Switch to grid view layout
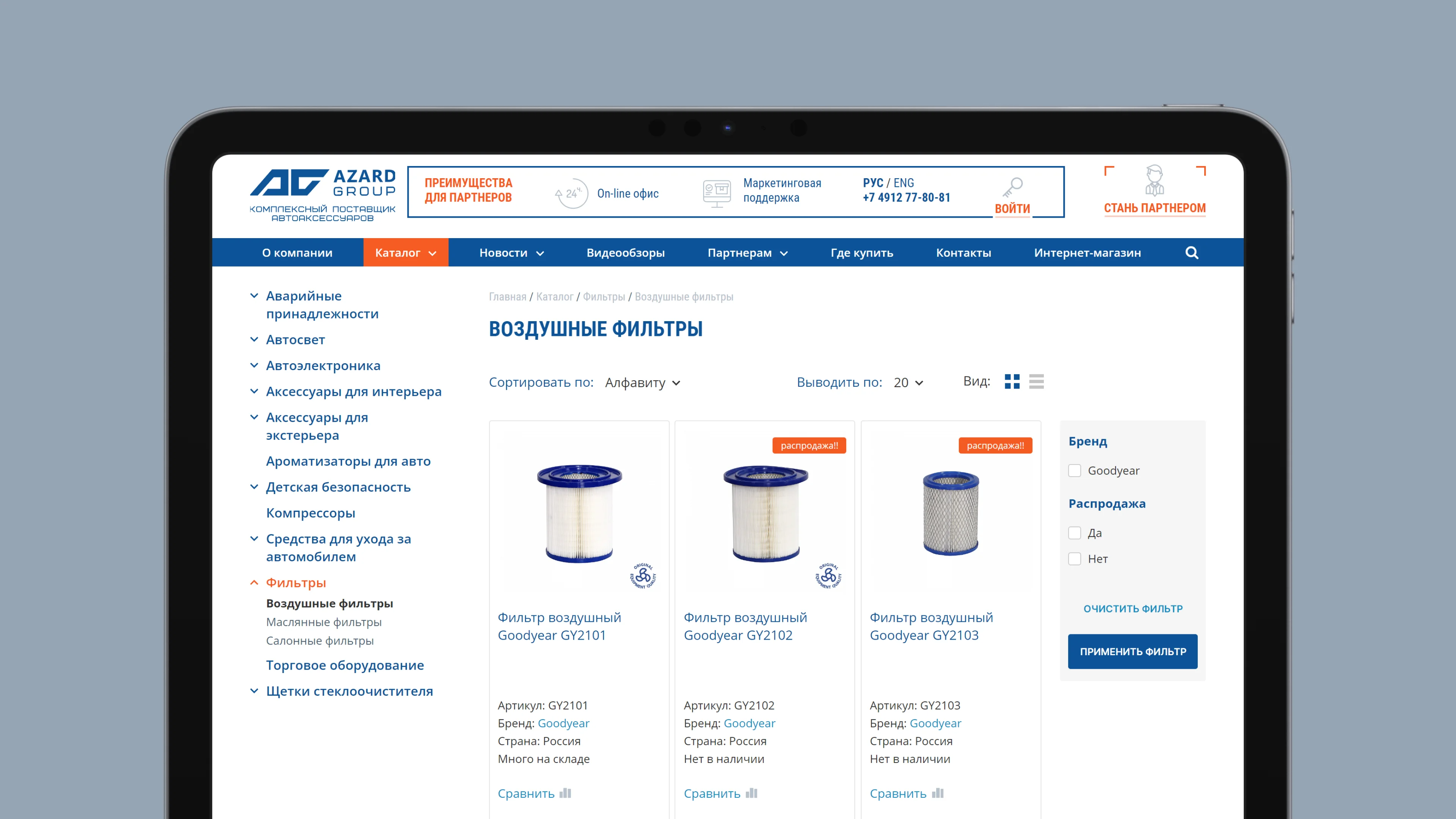Screen dimensions: 1456x819 [x=1012, y=381]
